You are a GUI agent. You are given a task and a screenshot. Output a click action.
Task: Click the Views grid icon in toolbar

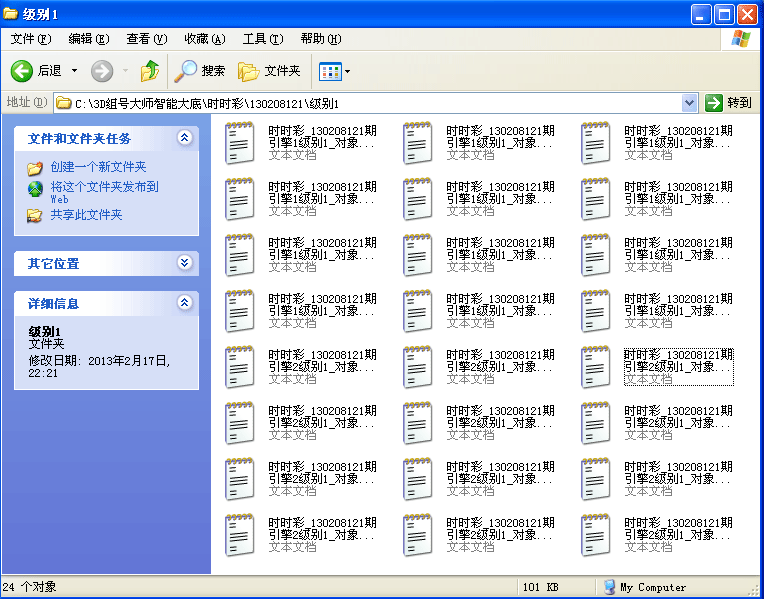(329, 71)
